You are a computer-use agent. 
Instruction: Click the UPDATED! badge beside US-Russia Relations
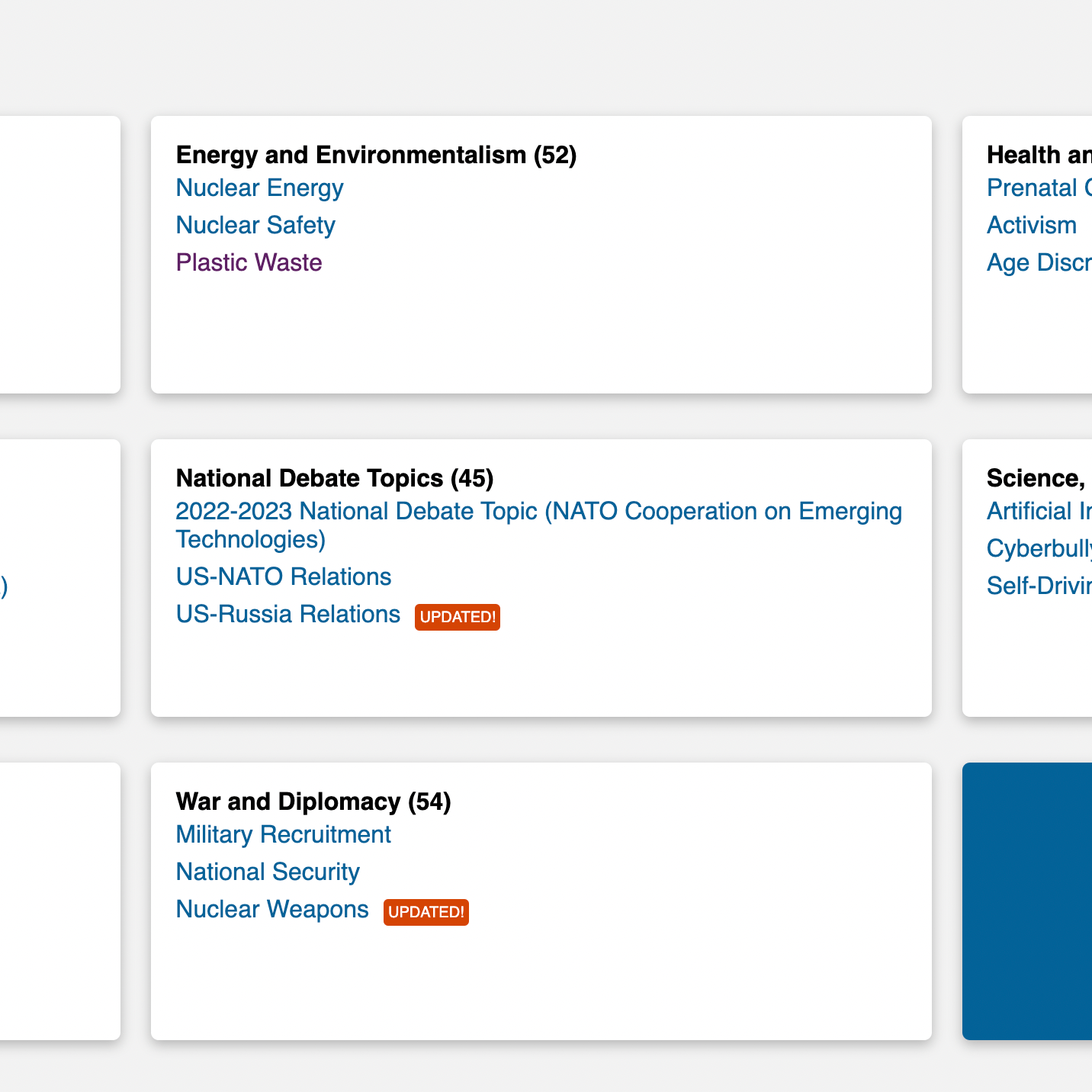tap(457, 617)
